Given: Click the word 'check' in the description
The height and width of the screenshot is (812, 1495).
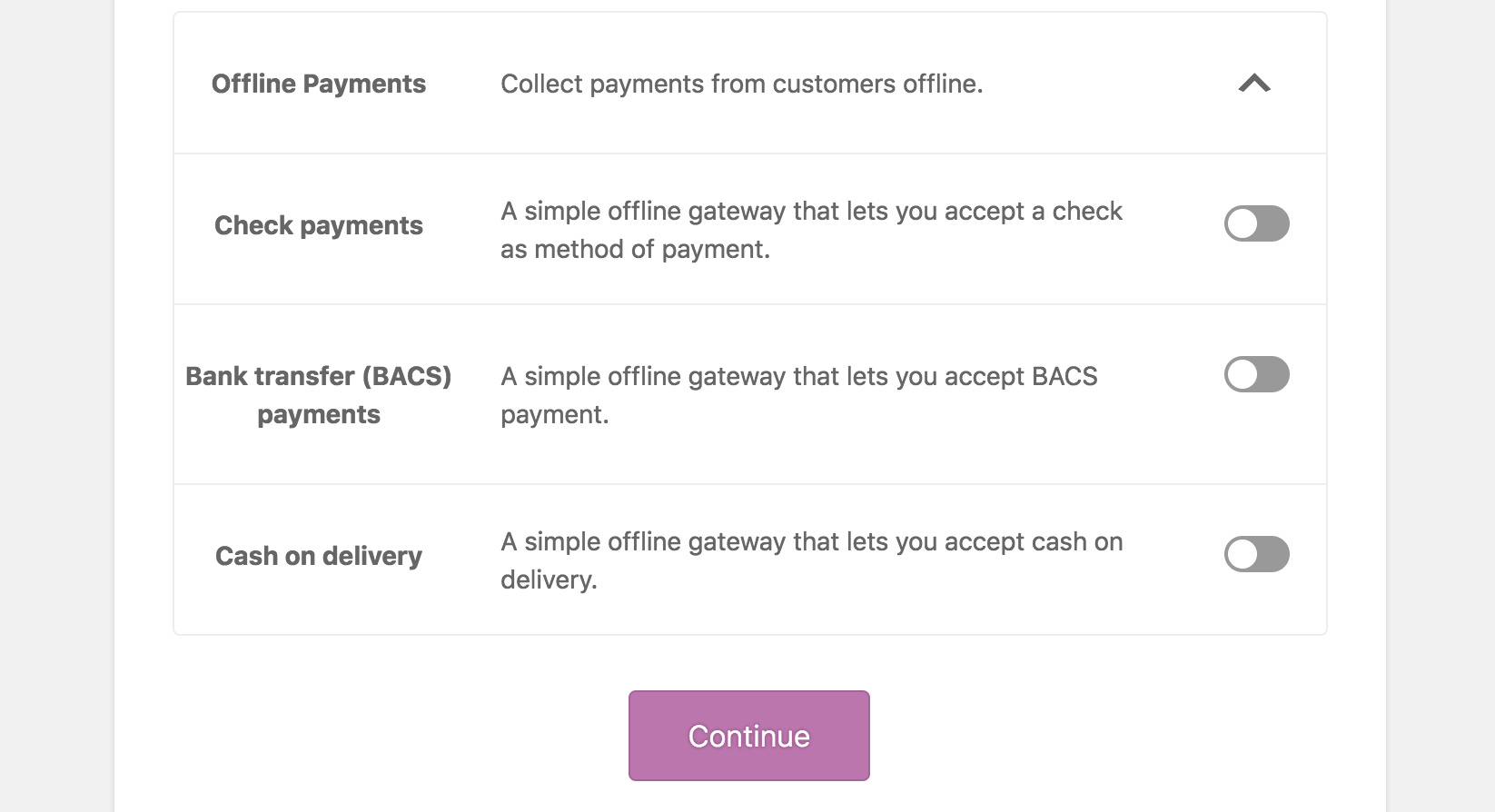Looking at the screenshot, I should click(1087, 211).
